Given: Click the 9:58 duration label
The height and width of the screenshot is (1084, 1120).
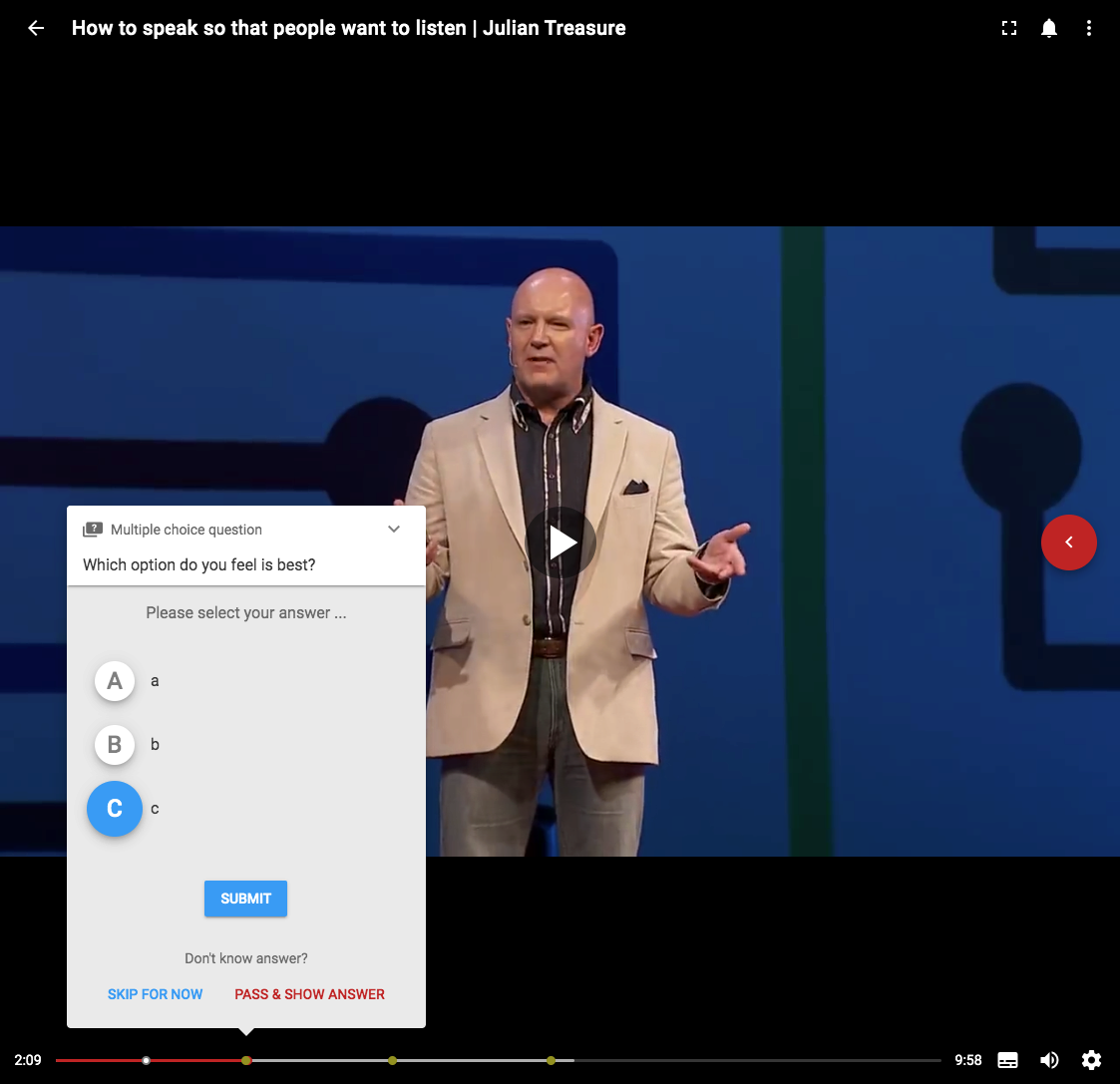Looking at the screenshot, I should click(x=967, y=1060).
